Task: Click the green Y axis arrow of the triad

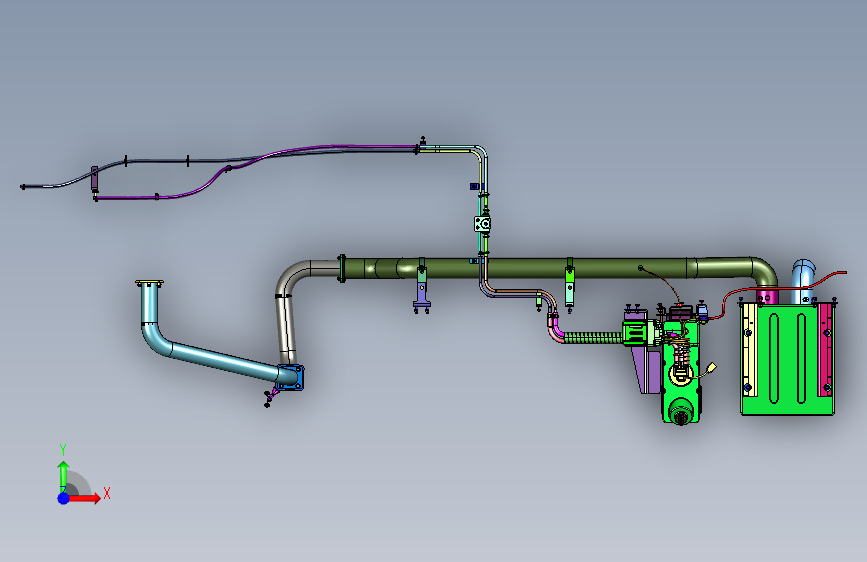Action: (63, 477)
